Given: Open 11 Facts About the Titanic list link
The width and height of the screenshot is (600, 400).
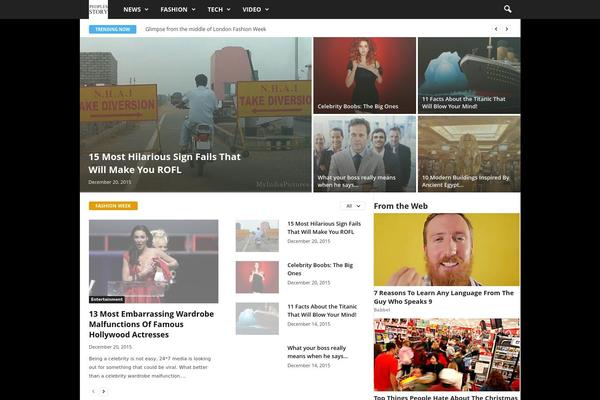Looking at the screenshot, I should point(322,310).
